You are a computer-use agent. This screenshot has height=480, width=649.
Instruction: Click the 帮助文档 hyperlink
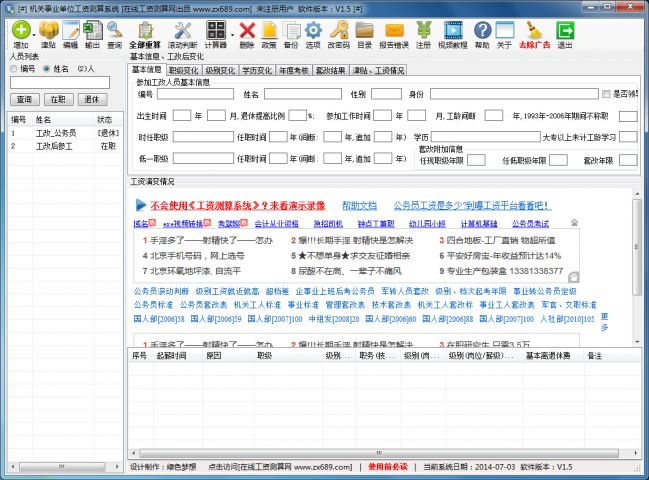tap(359, 203)
